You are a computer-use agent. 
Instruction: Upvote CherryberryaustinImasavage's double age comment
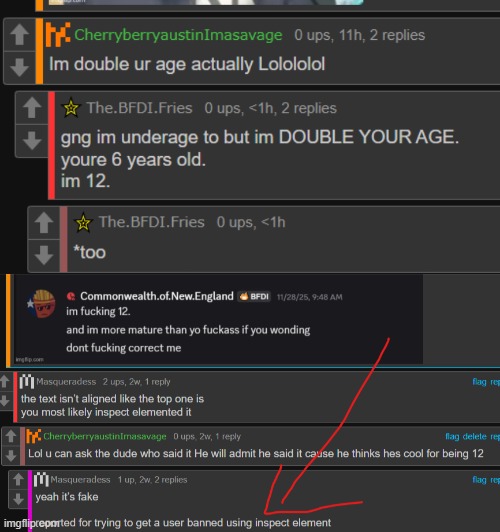coord(19,35)
